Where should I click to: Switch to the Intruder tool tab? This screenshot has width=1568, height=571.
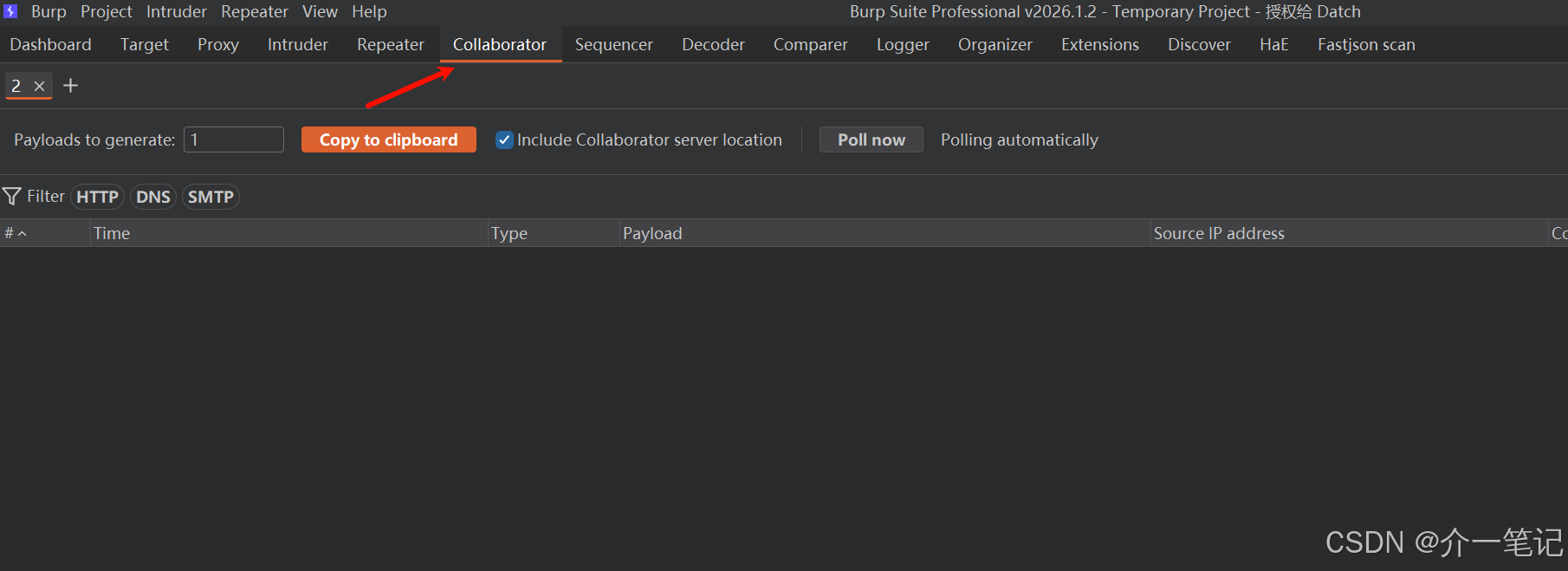click(298, 44)
